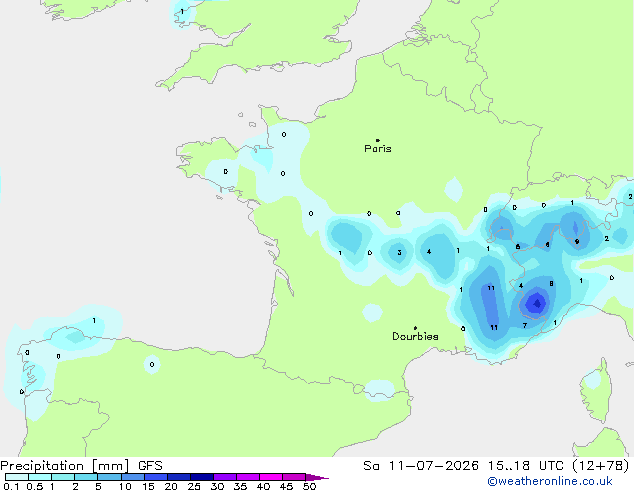
Task: Click the '30' legend scale label
Action: (x=217, y=486)
